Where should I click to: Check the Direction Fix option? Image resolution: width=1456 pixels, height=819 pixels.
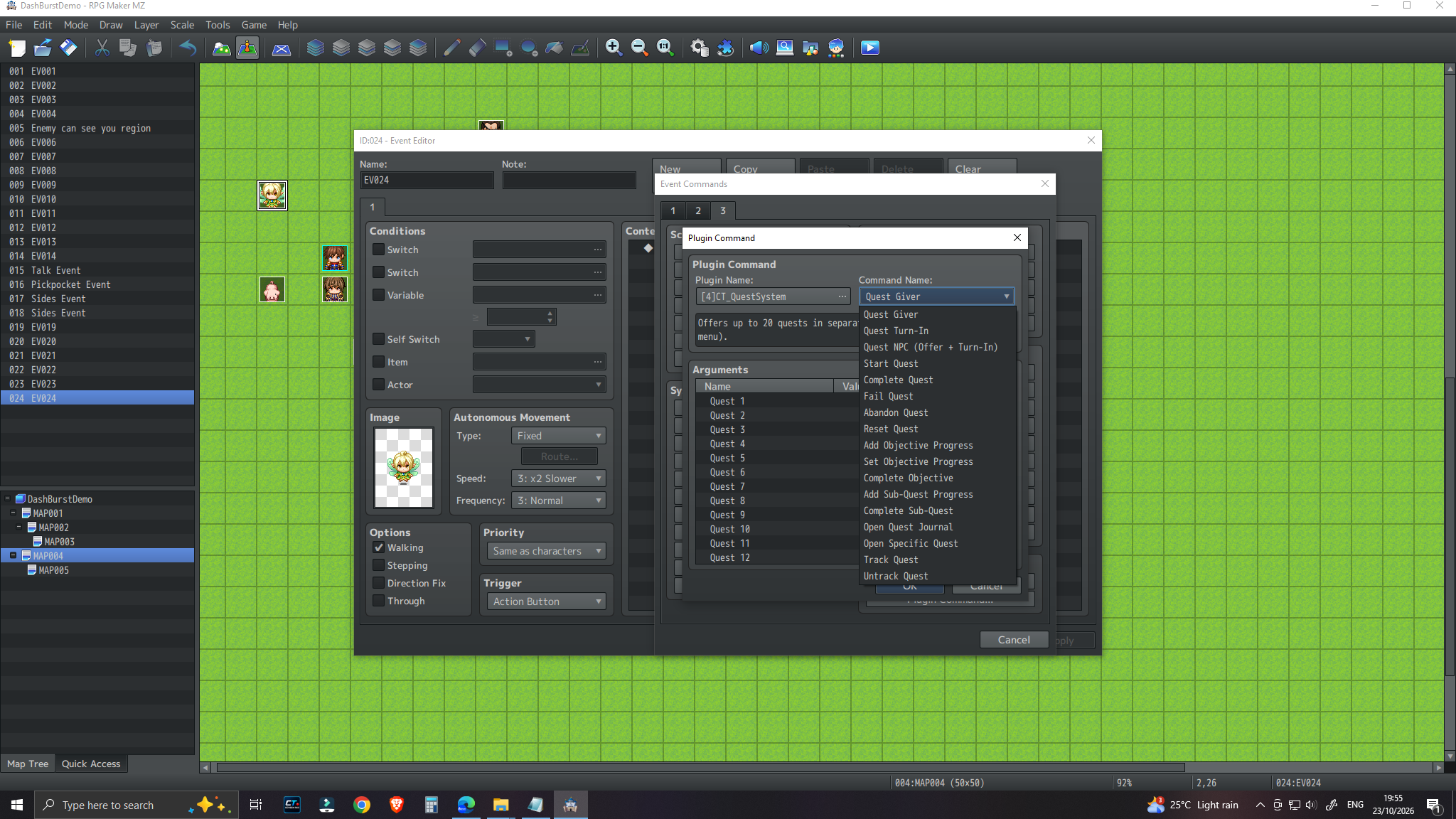378,583
